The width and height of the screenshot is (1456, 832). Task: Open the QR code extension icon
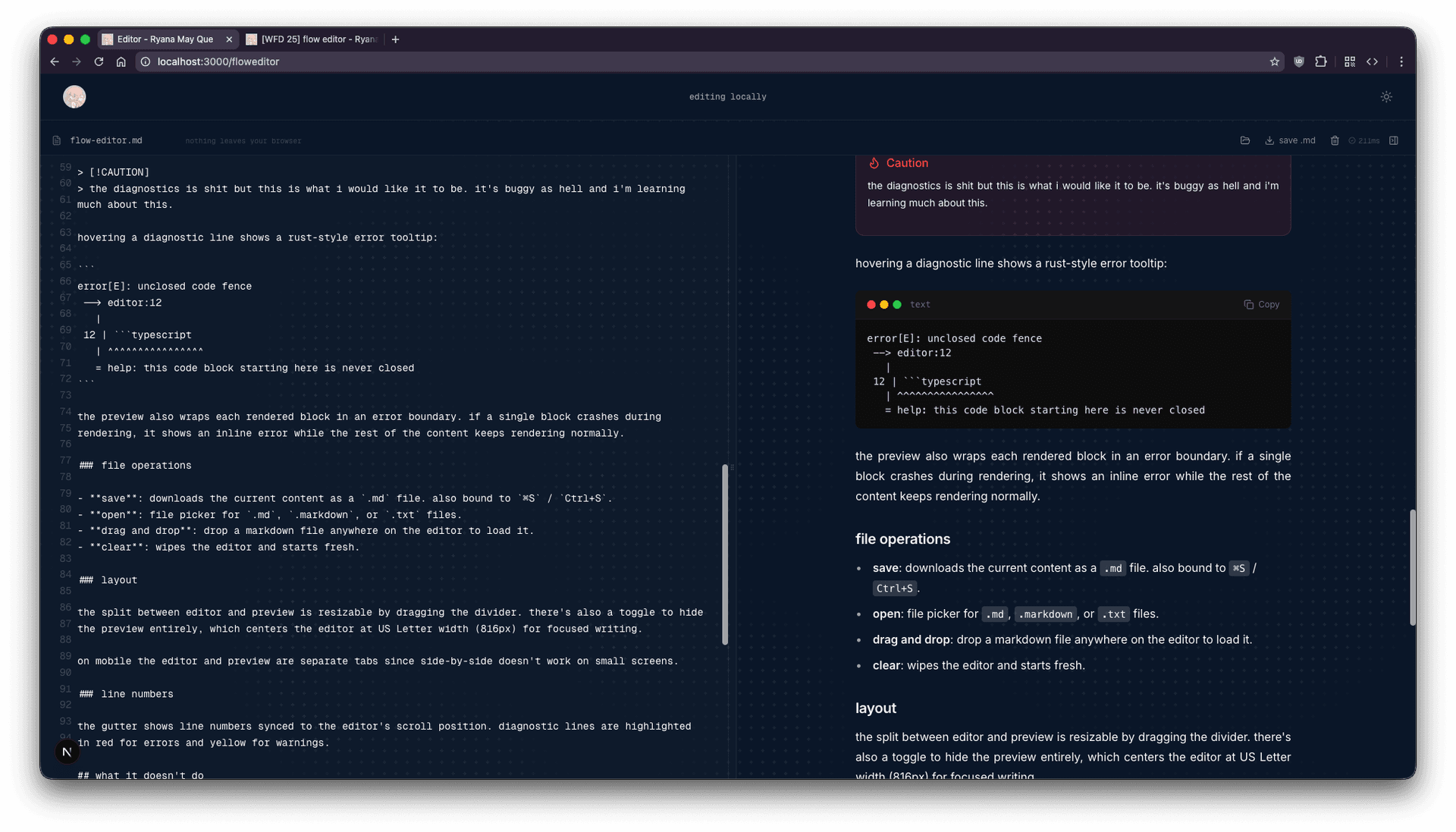point(1350,61)
